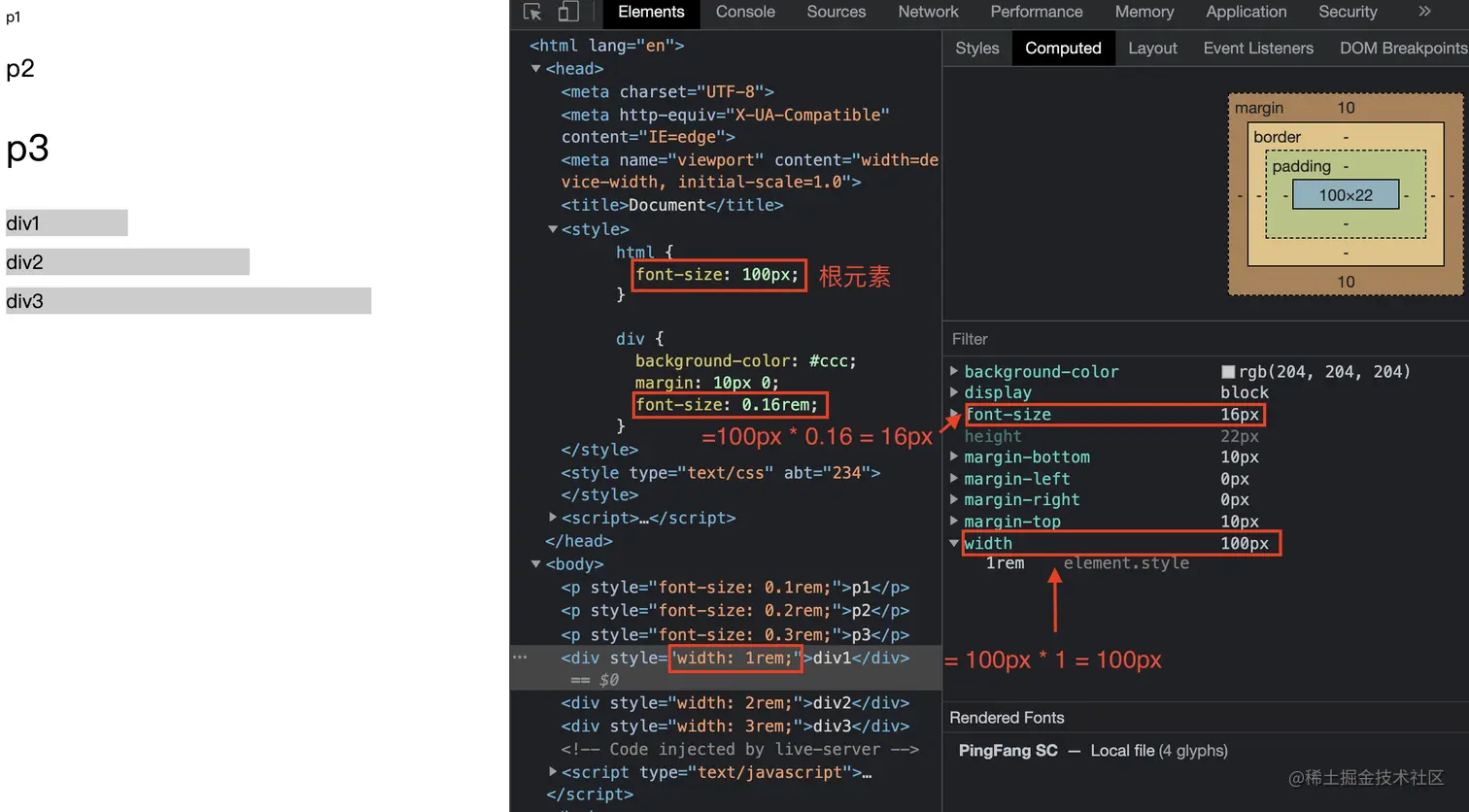This screenshot has width=1469, height=812.
Task: Switch to the Security tab
Action: (x=1348, y=12)
